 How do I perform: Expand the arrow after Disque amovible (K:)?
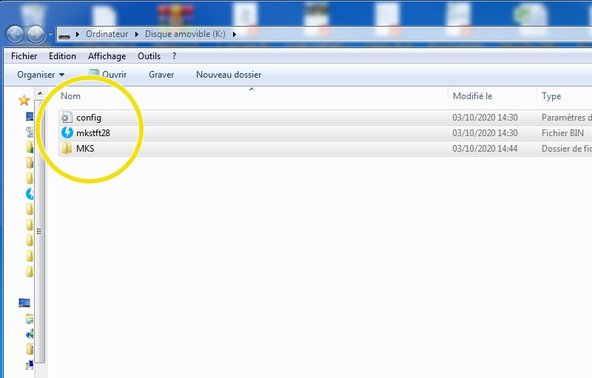pyautogui.click(x=234, y=34)
